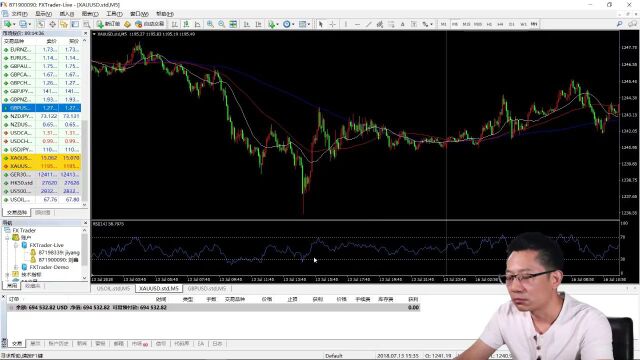Select the horizontal line drawing tool
640x360 pixels.
[x=357, y=24]
